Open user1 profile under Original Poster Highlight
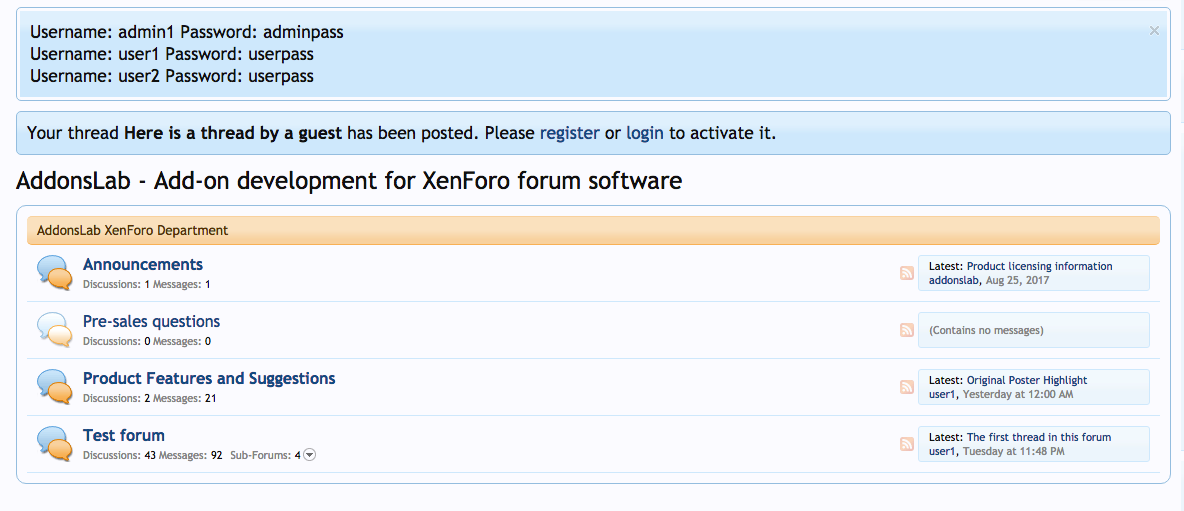The height and width of the screenshot is (511, 1184). [x=942, y=394]
